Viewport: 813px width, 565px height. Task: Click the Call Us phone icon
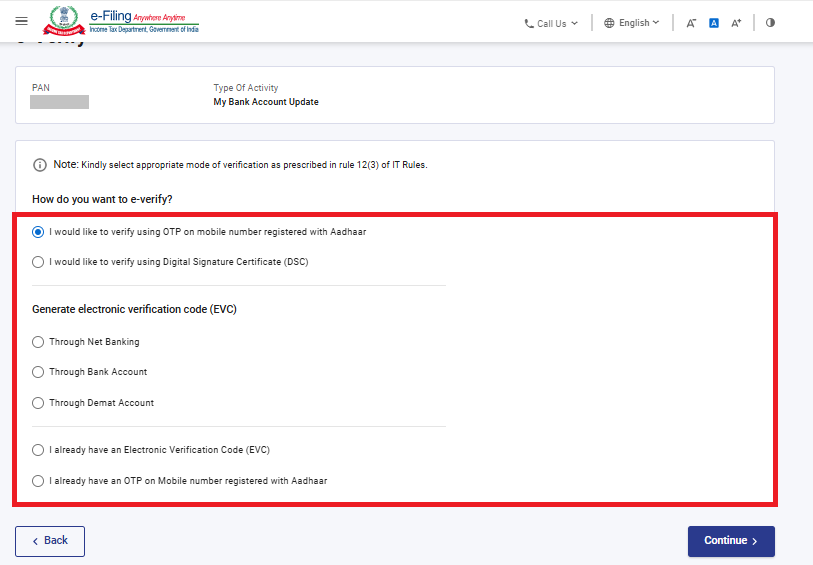coord(529,24)
